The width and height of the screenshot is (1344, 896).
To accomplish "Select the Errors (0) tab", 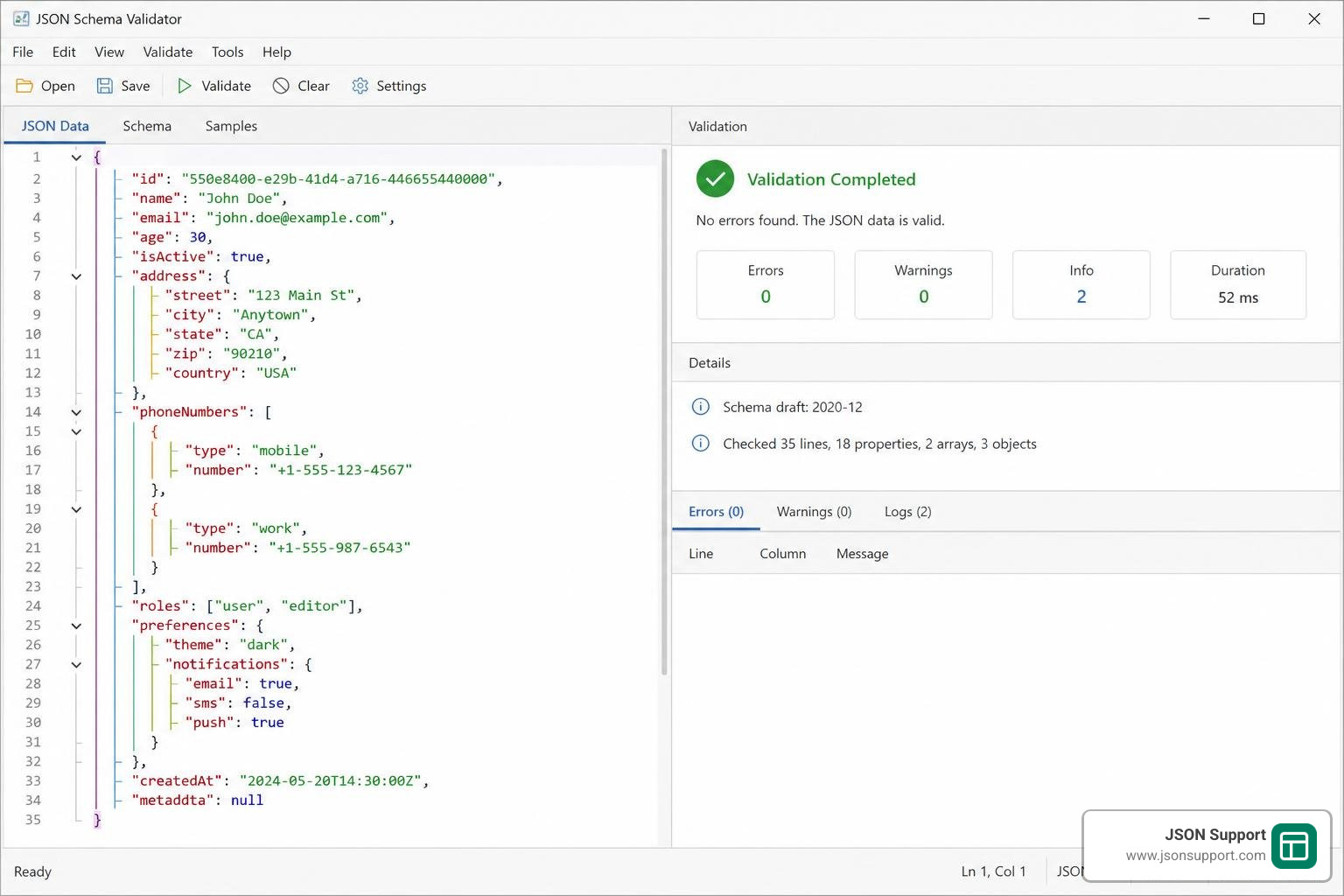I will tap(716, 512).
